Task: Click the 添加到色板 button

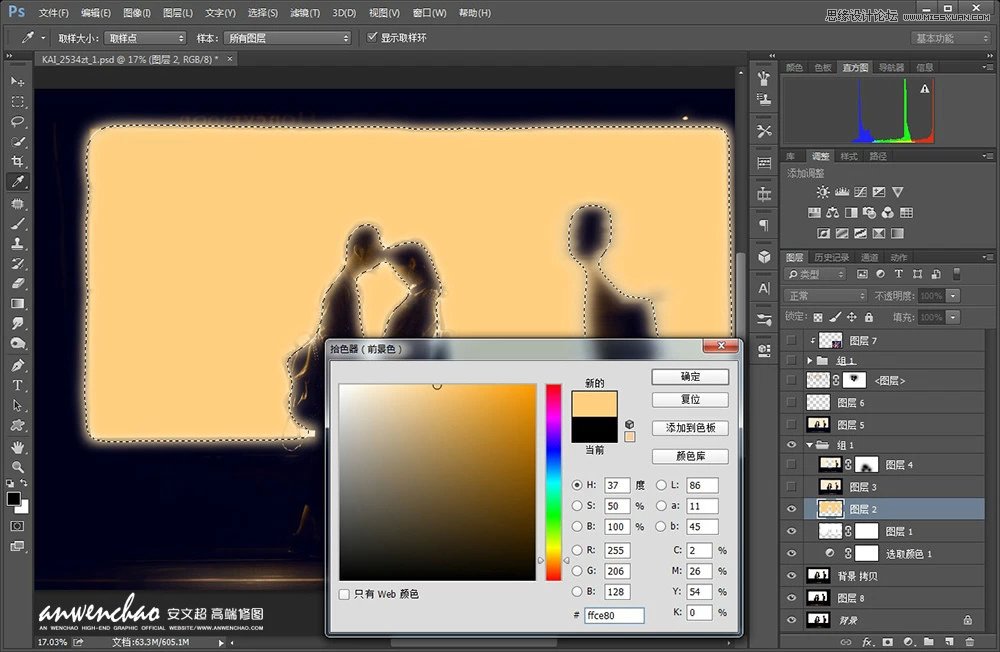Action: tap(690, 428)
